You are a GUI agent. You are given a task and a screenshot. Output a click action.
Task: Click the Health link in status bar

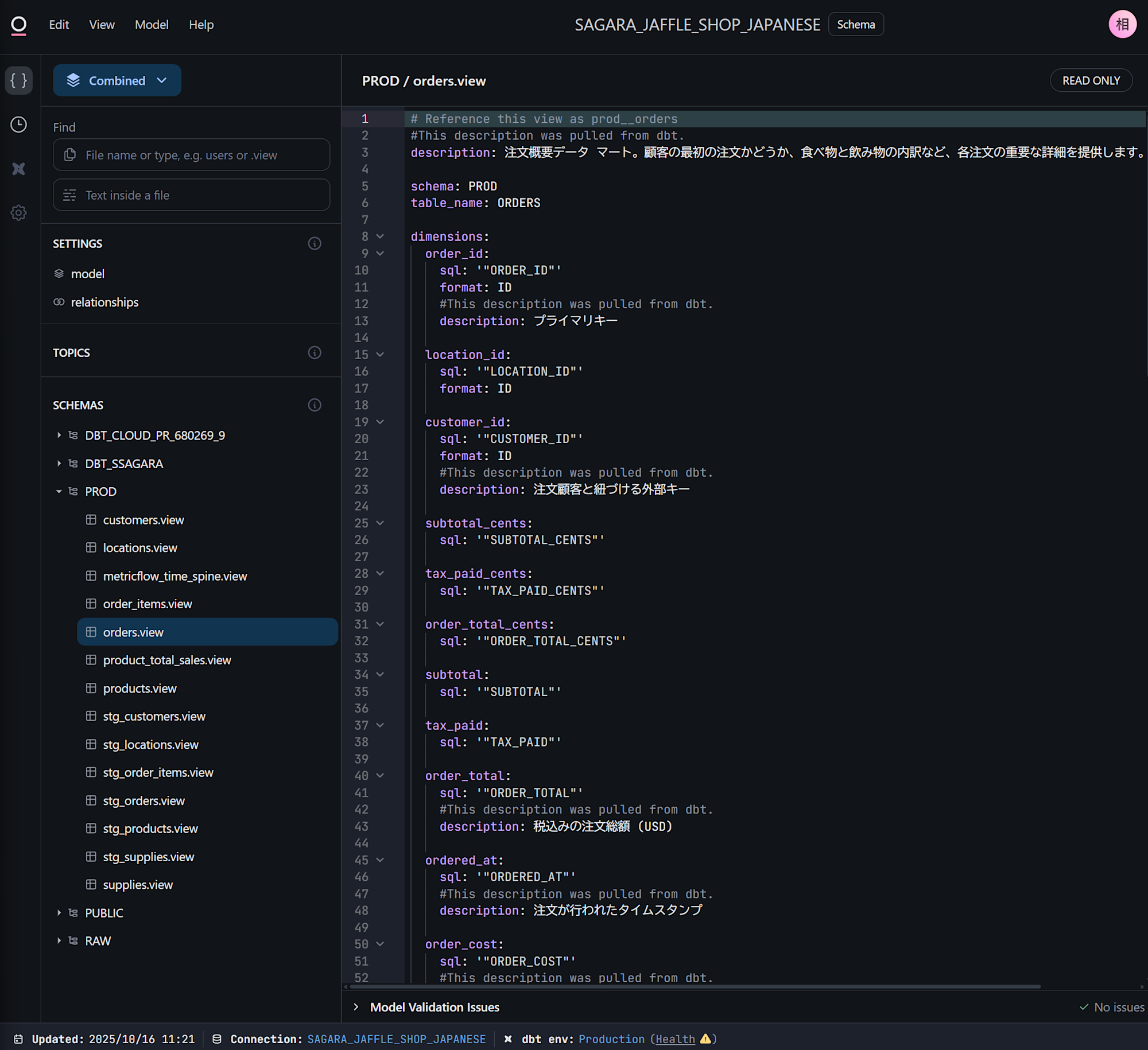tap(675, 1039)
